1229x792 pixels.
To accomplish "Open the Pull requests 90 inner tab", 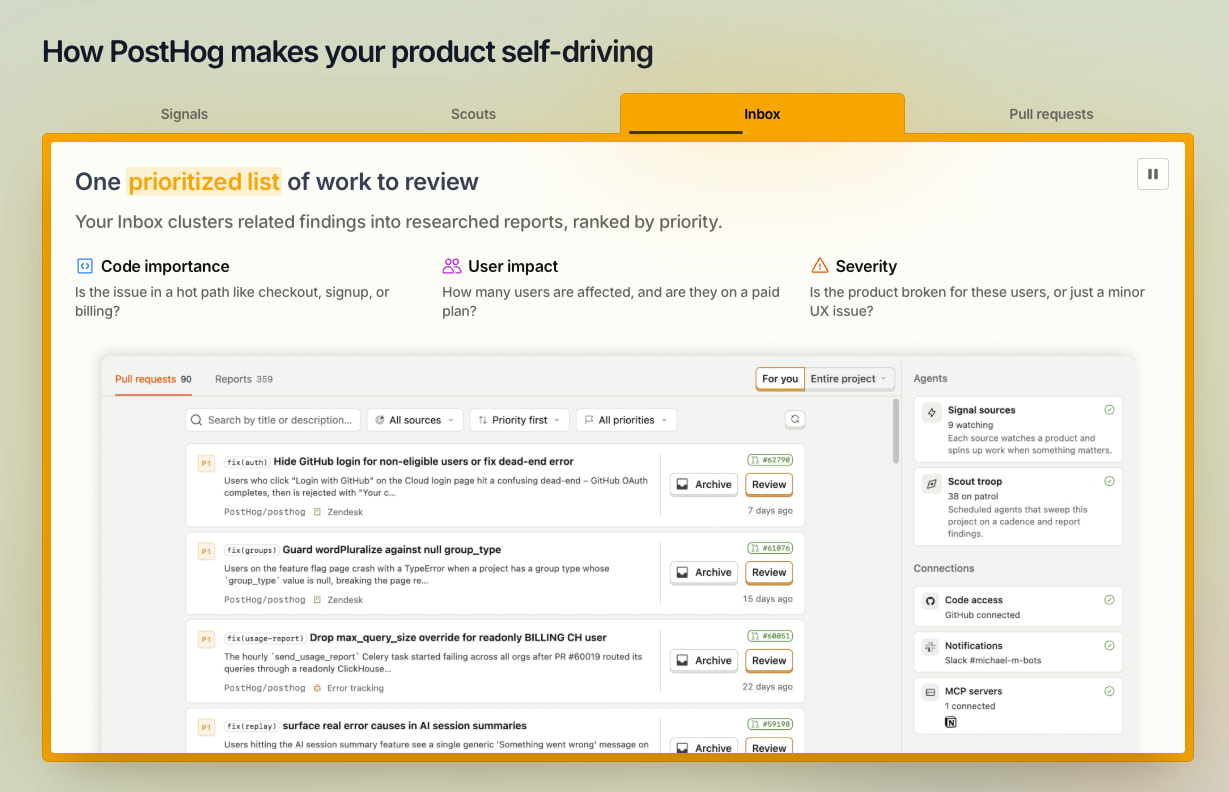I will click(153, 379).
